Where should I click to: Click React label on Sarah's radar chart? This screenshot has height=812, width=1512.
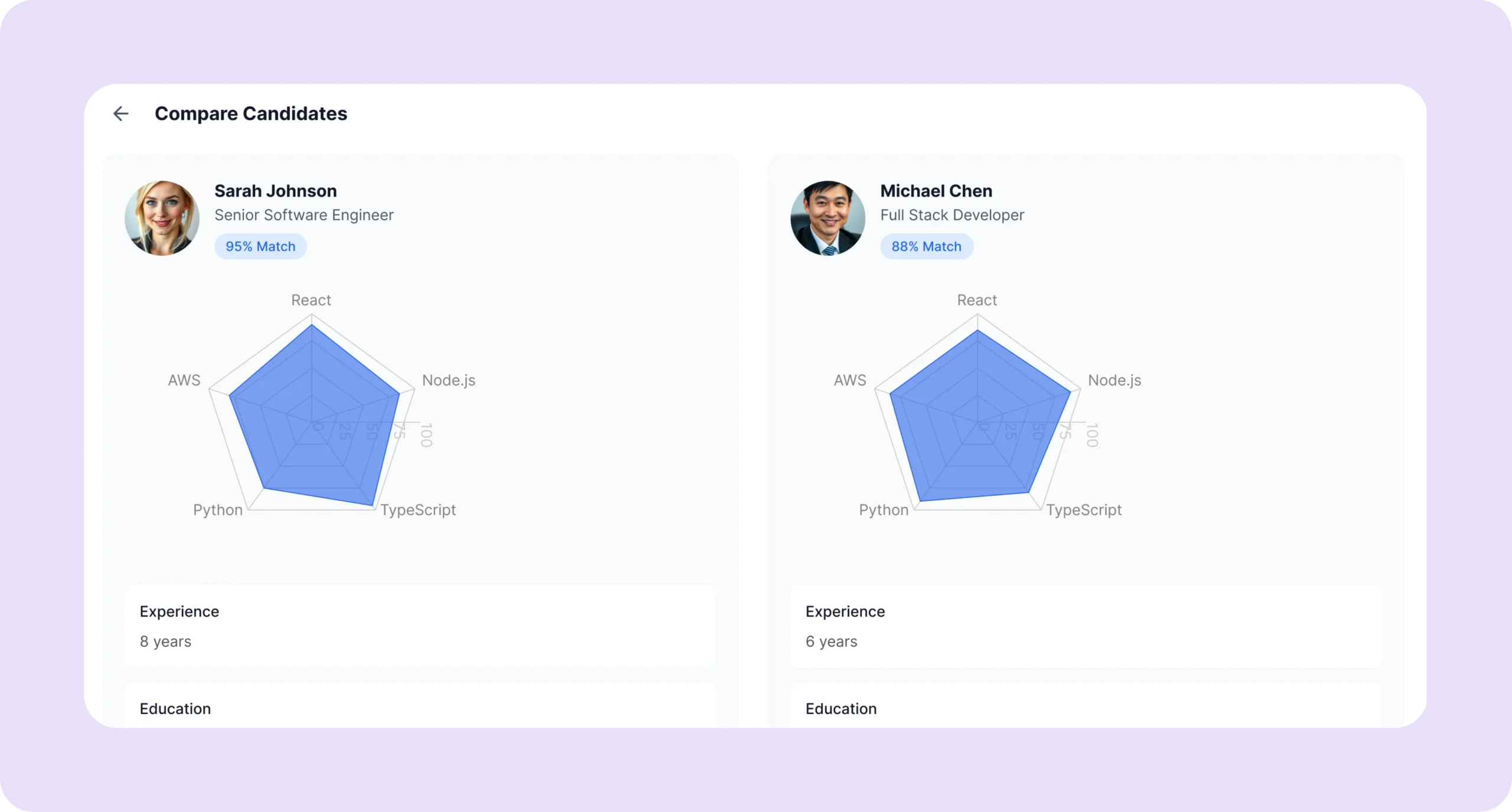click(311, 300)
